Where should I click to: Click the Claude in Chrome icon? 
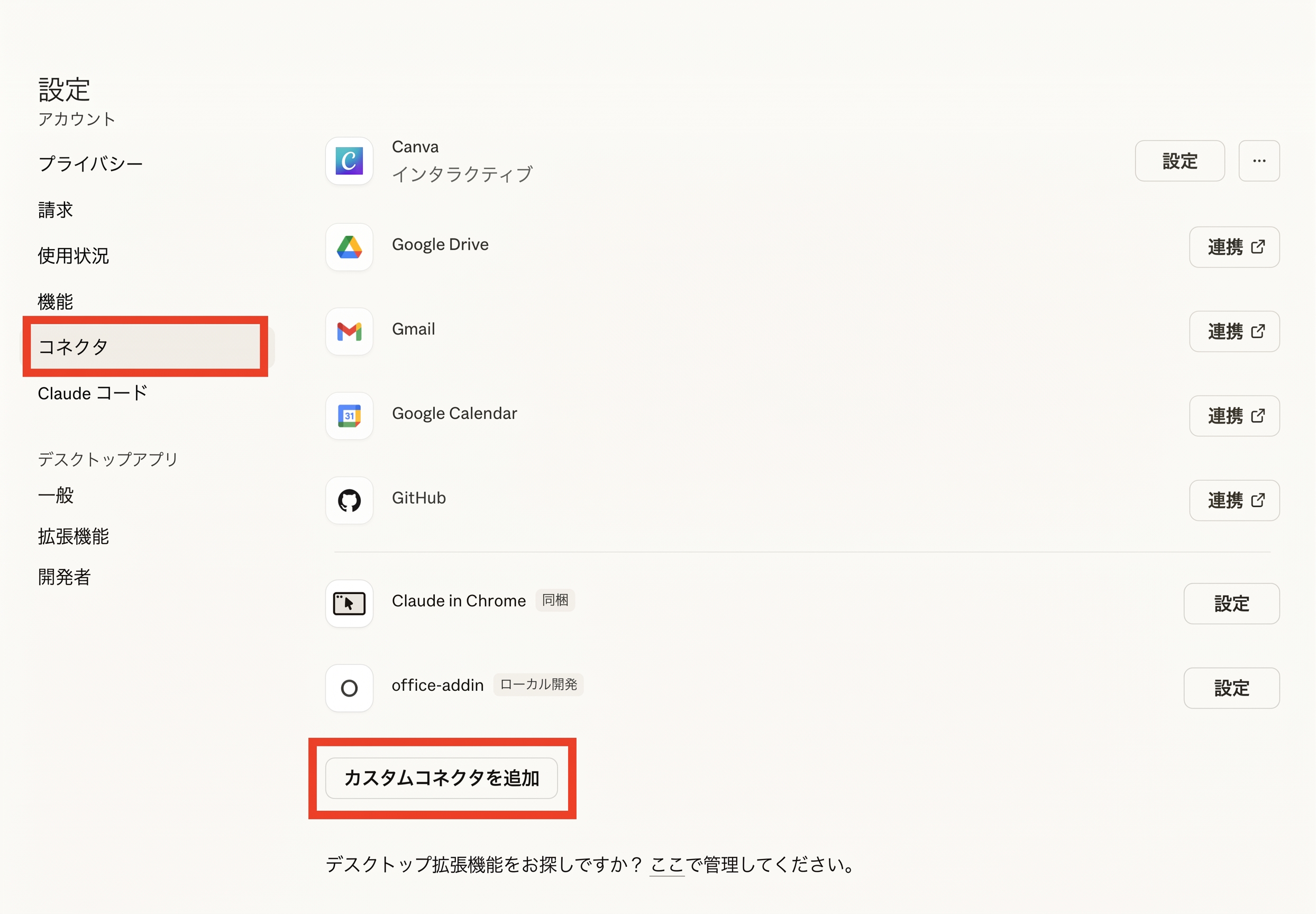349,604
